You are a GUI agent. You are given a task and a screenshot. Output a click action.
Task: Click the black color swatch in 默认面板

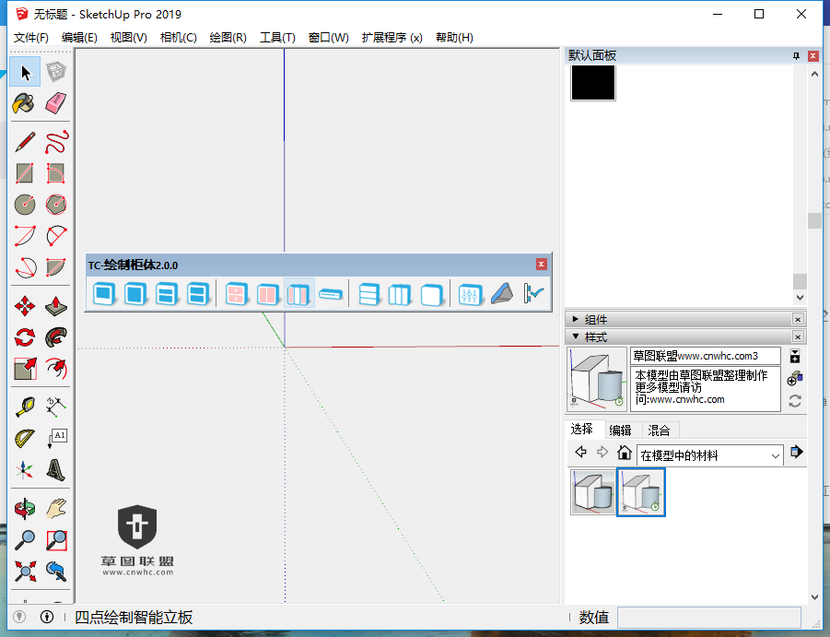click(593, 82)
